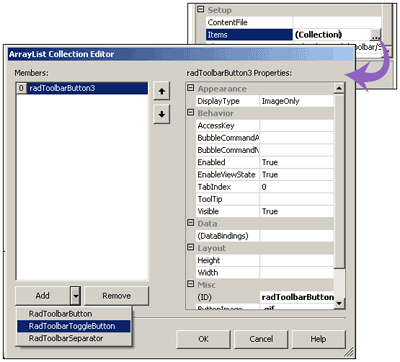This screenshot has width=400, height=362.
Task: Click the Width value field
Action: 297,273
